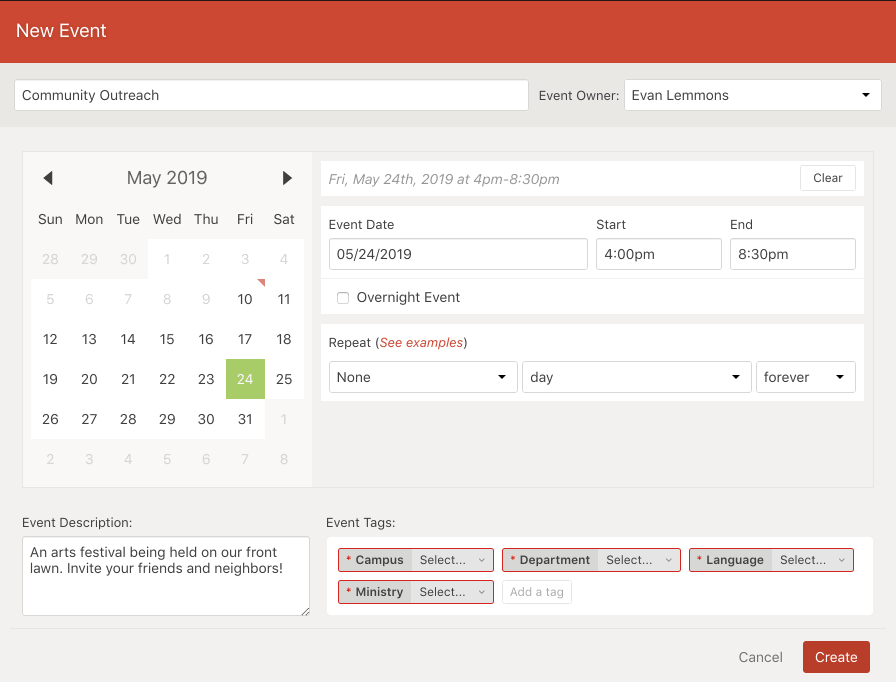
Task: Click the Event Description text area
Action: [166, 576]
